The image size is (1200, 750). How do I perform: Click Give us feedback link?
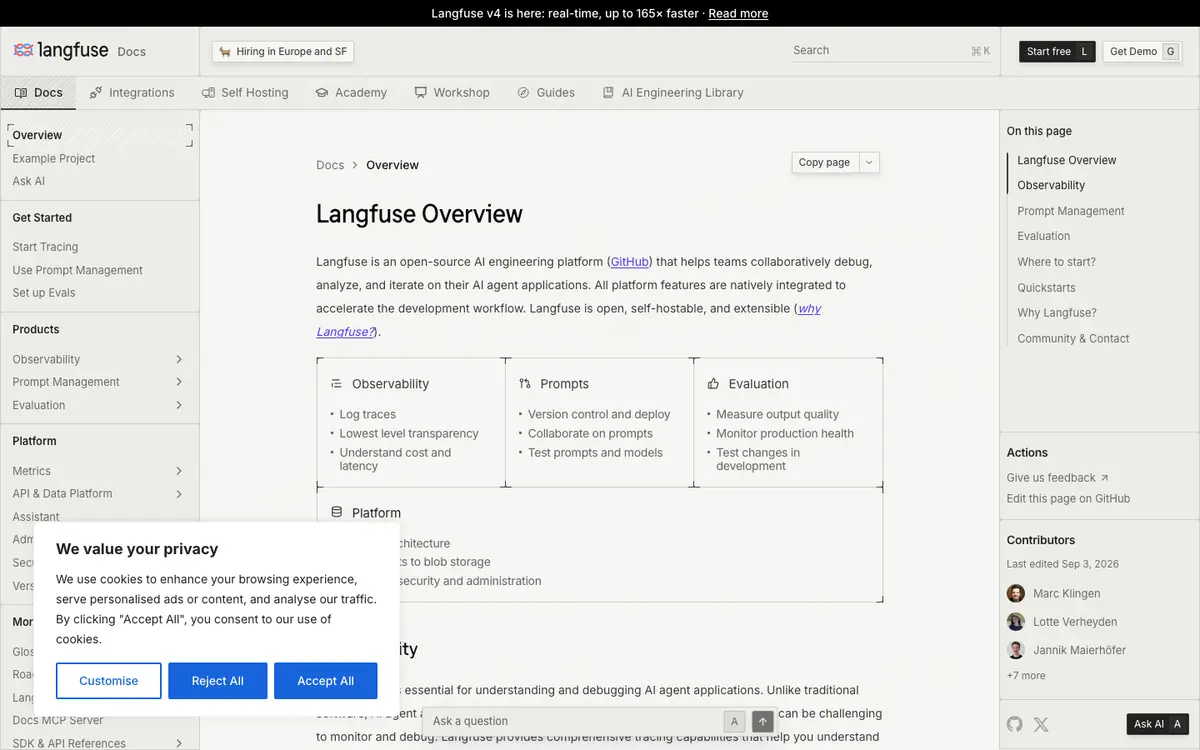click(1058, 478)
